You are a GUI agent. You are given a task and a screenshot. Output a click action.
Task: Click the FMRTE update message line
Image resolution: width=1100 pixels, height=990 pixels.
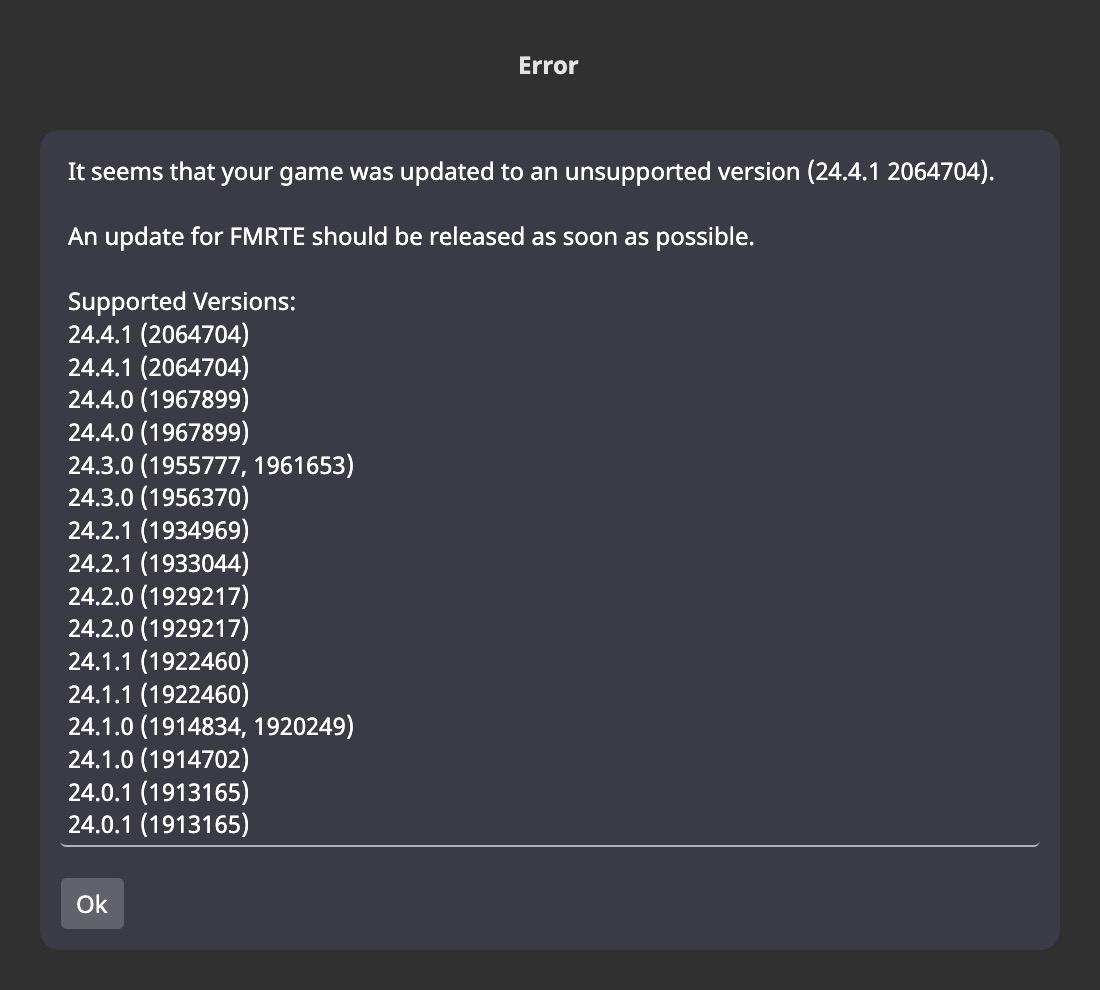click(411, 237)
